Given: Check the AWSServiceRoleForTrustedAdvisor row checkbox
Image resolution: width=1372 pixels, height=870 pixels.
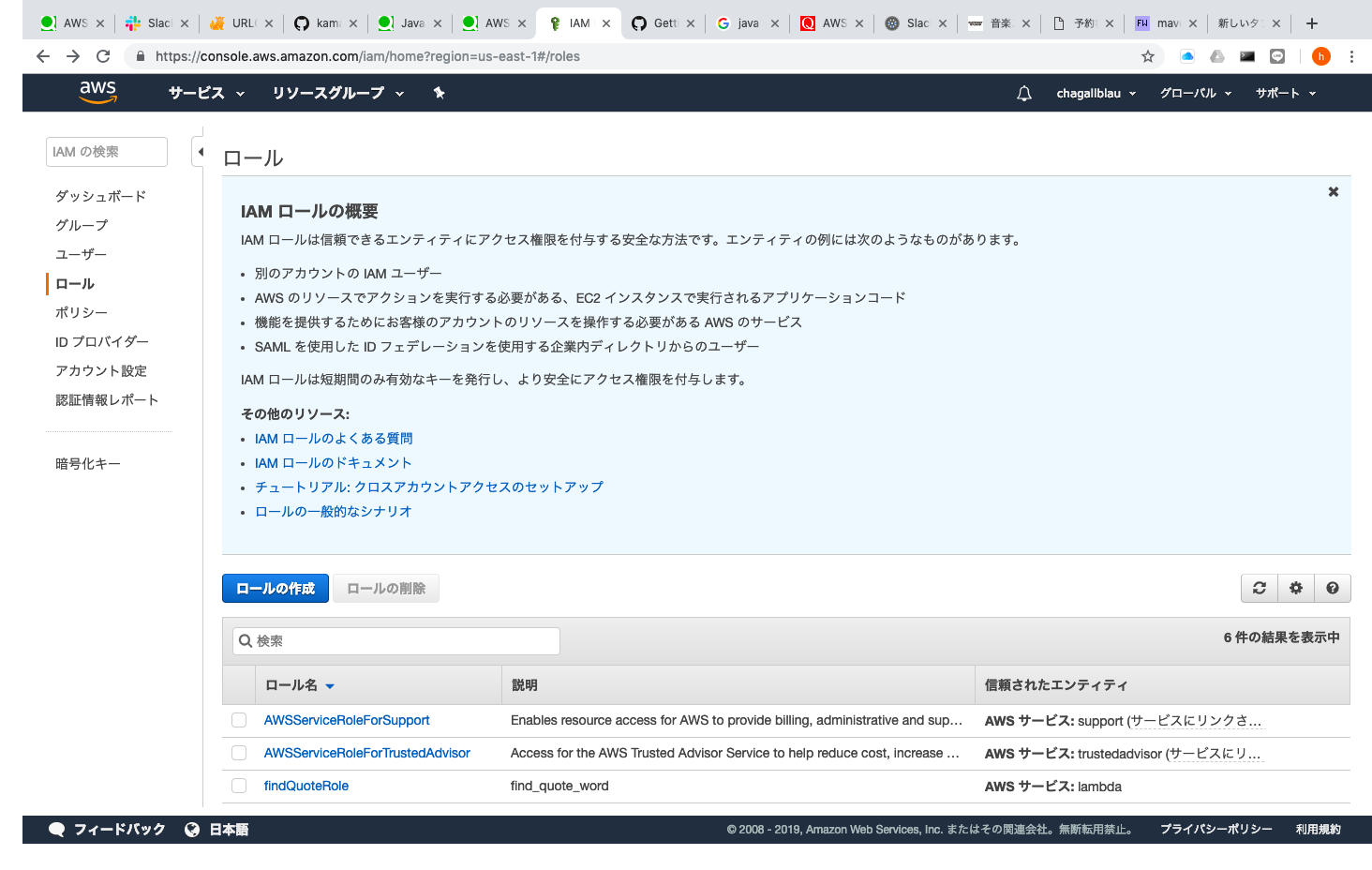Looking at the screenshot, I should [x=239, y=753].
